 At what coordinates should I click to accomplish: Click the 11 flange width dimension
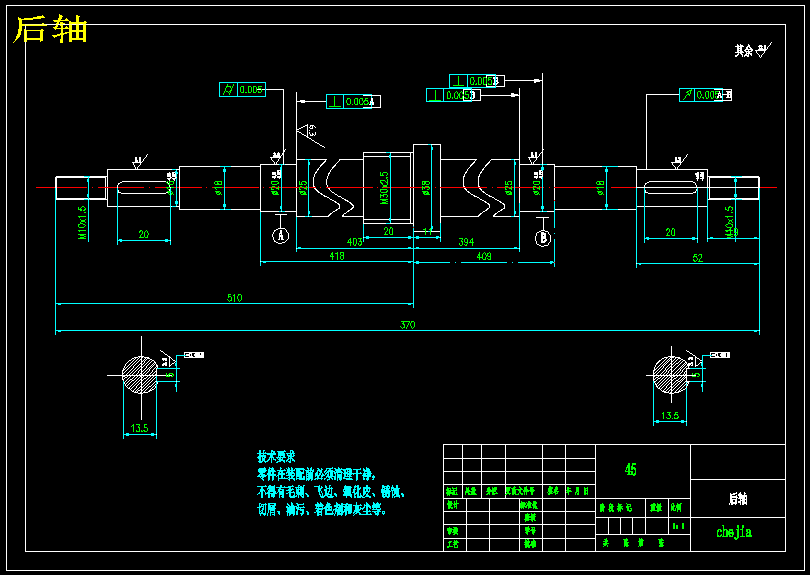(428, 231)
